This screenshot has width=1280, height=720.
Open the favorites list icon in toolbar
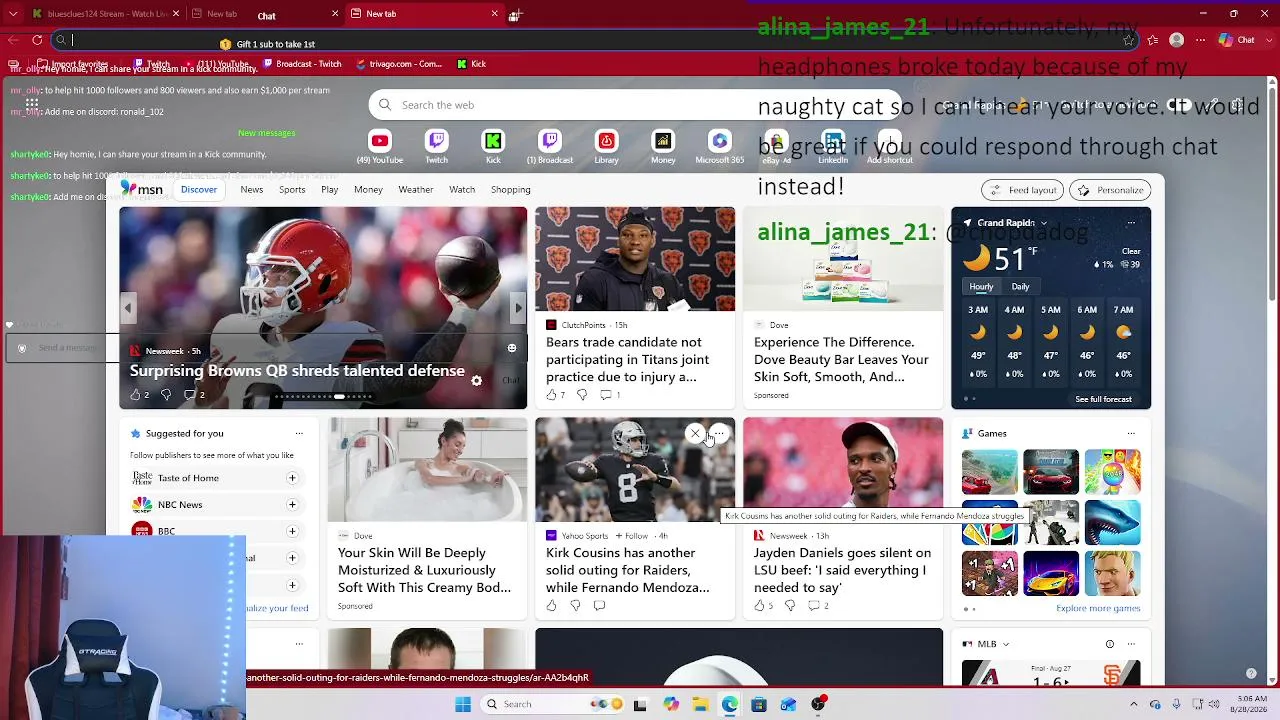click(1153, 40)
